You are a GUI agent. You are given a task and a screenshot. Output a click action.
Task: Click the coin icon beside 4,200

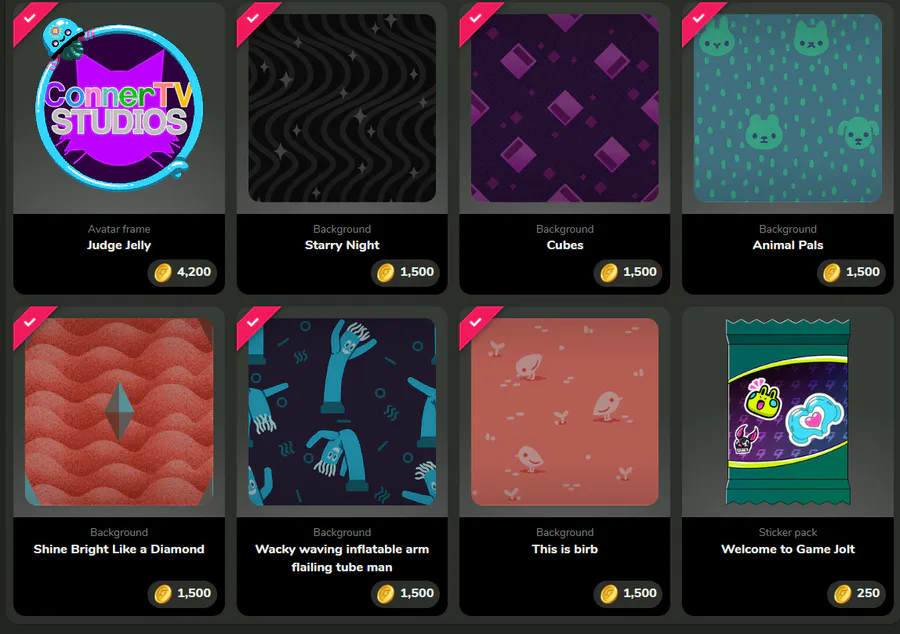pos(163,272)
